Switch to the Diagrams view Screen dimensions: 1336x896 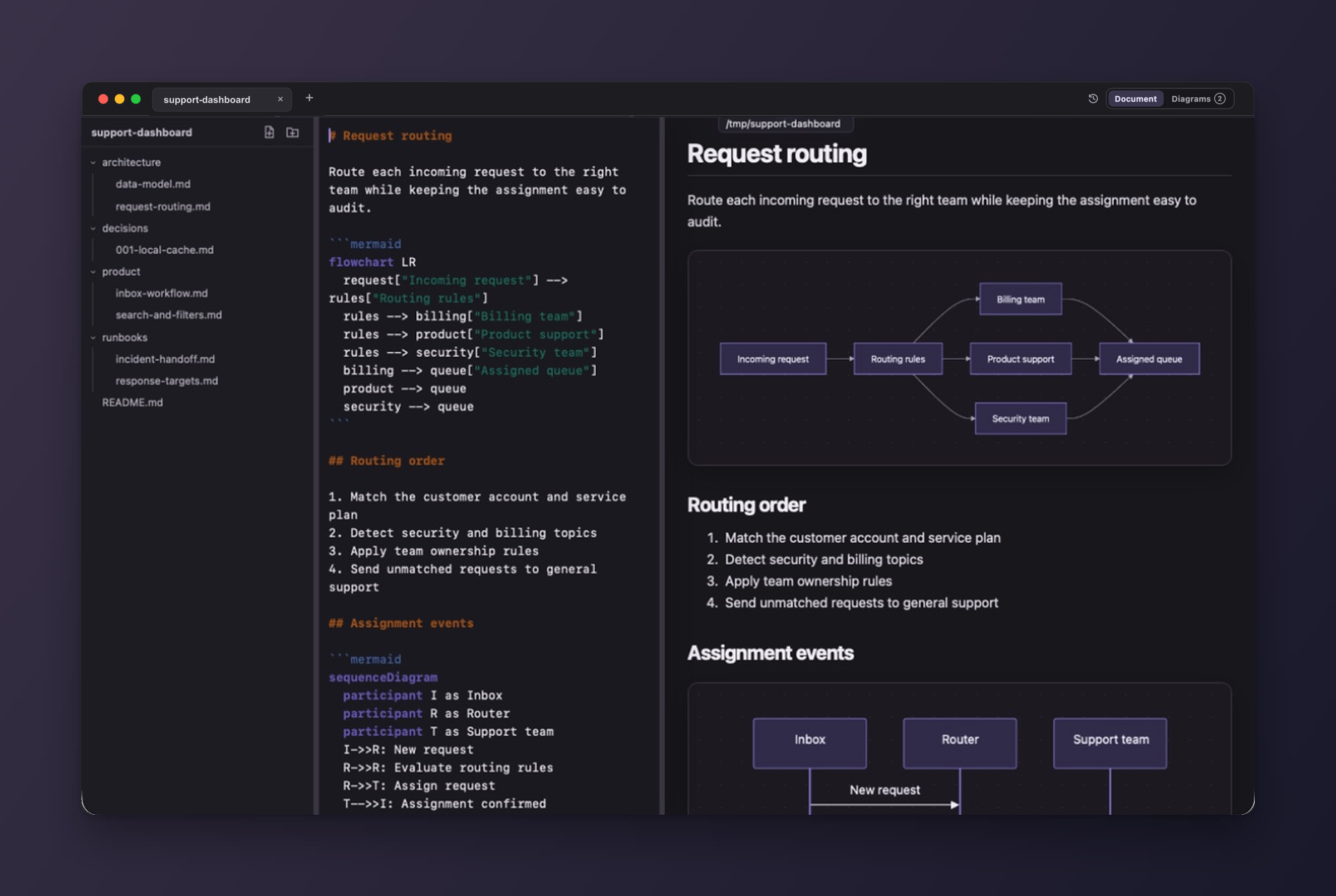pos(1199,99)
